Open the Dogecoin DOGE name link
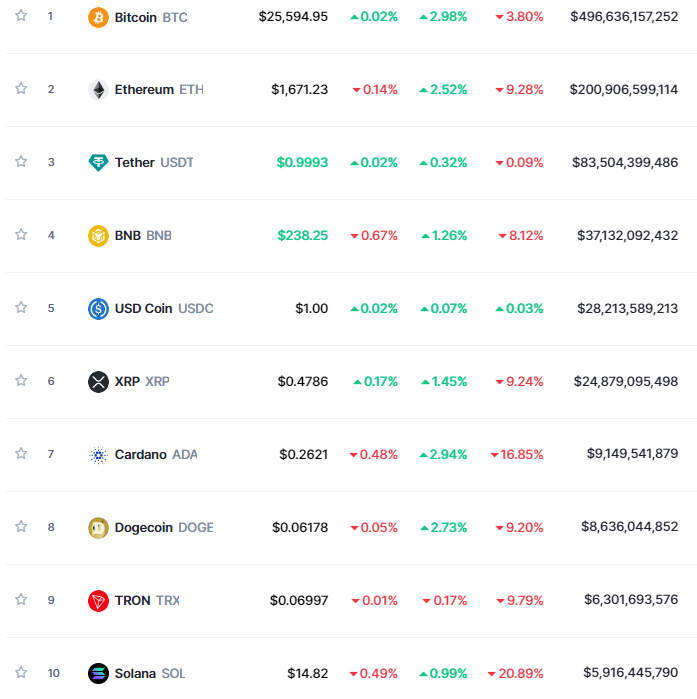Image resolution: width=697 pixels, height=699 pixels. click(164, 527)
